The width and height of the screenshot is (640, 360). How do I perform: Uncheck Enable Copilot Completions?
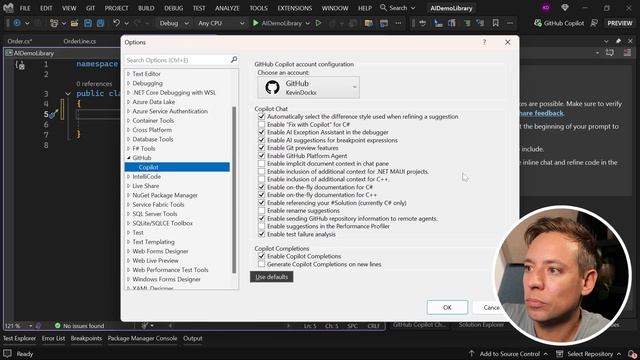[262, 256]
